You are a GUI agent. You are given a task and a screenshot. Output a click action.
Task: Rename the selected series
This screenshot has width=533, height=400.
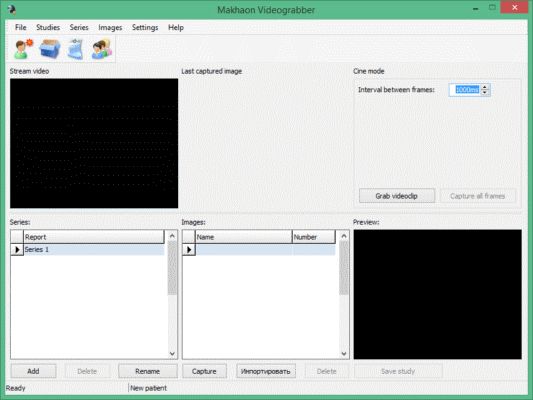click(148, 371)
